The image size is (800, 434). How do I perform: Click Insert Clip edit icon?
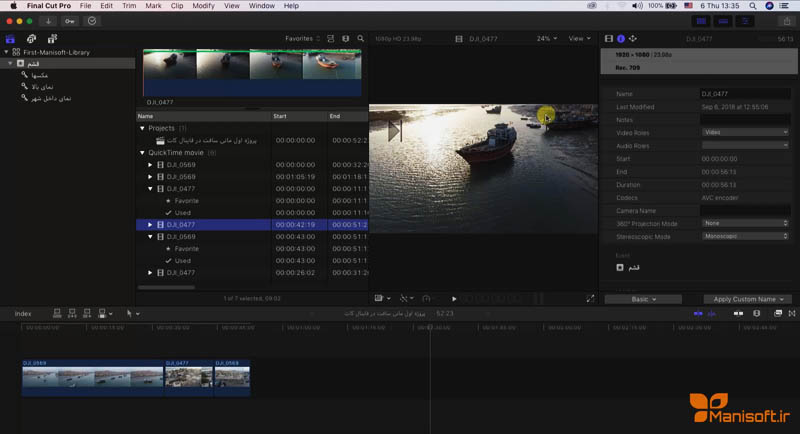click(x=72, y=313)
